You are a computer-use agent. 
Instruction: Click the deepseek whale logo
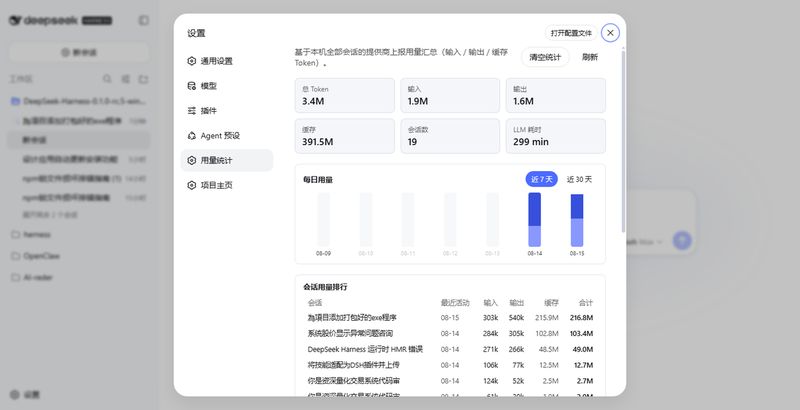coord(15,20)
